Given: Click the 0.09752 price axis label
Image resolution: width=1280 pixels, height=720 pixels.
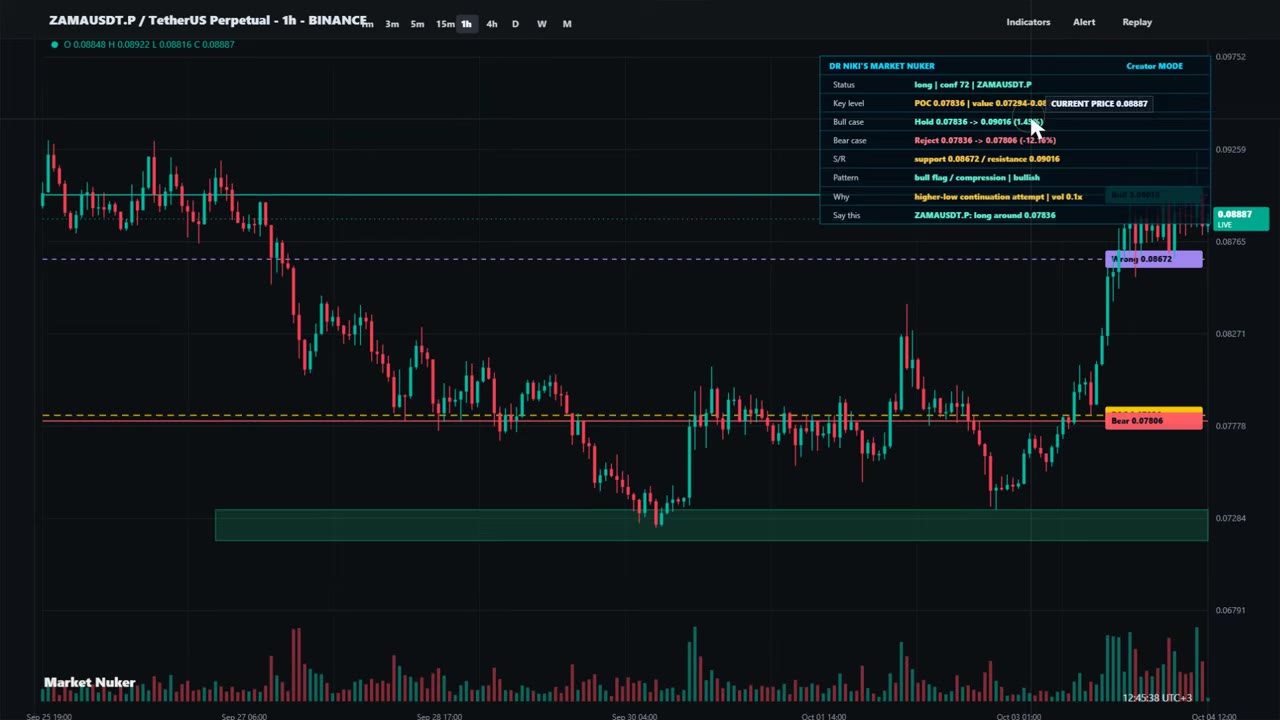Looking at the screenshot, I should click(1230, 57).
